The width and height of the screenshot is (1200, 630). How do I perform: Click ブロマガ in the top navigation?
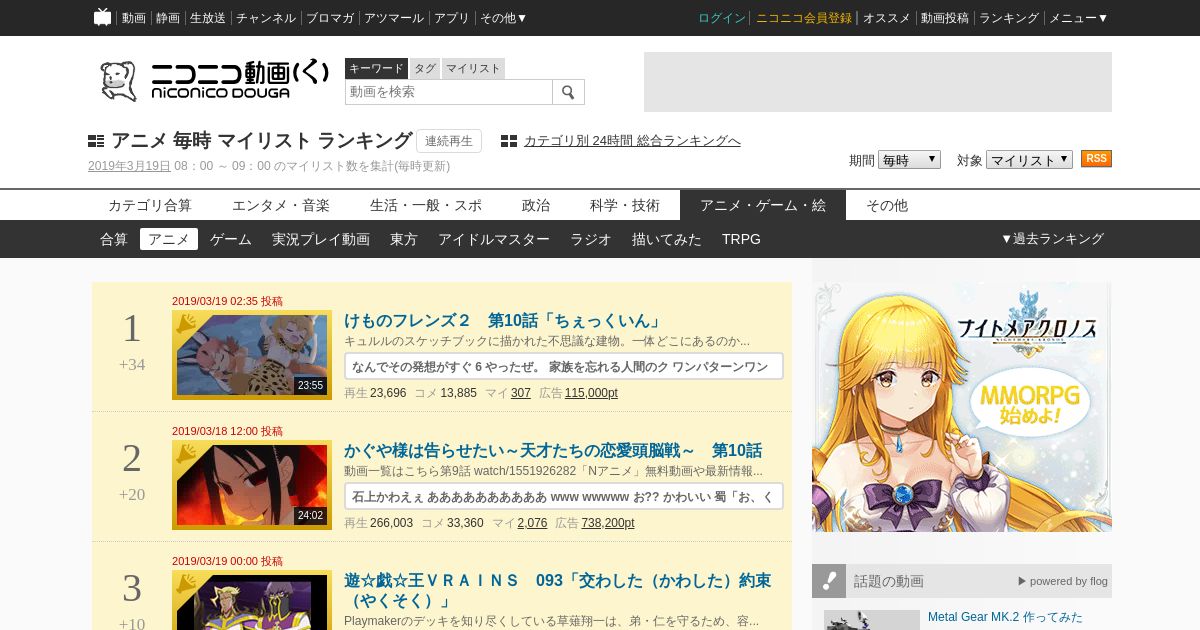tap(330, 18)
